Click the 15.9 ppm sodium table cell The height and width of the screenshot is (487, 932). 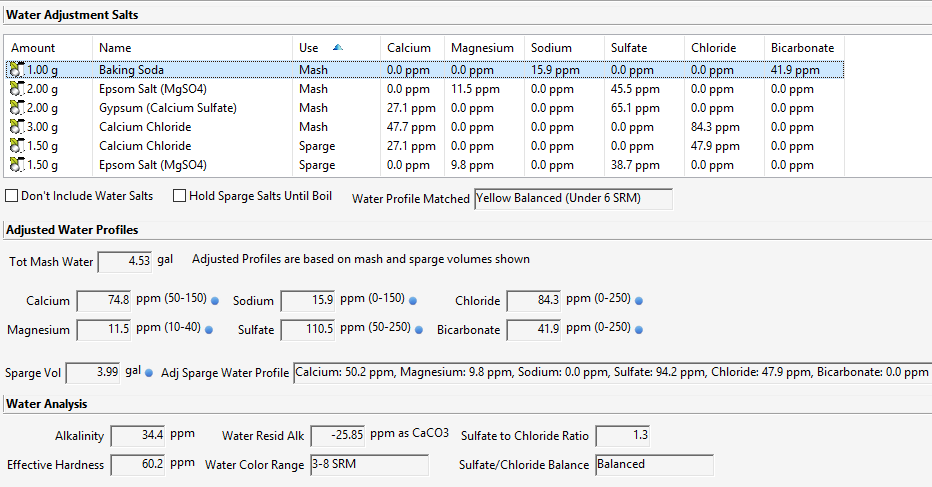point(555,70)
